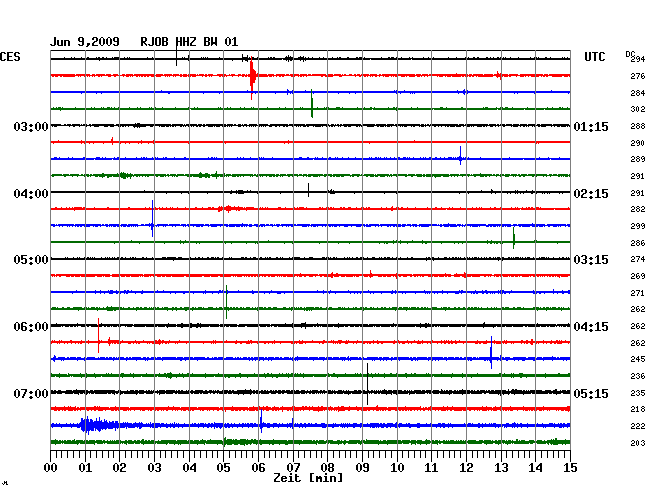Screen dimensions: 650x494
Task: Select the UTC time label '03:15'
Action: (x=591, y=260)
